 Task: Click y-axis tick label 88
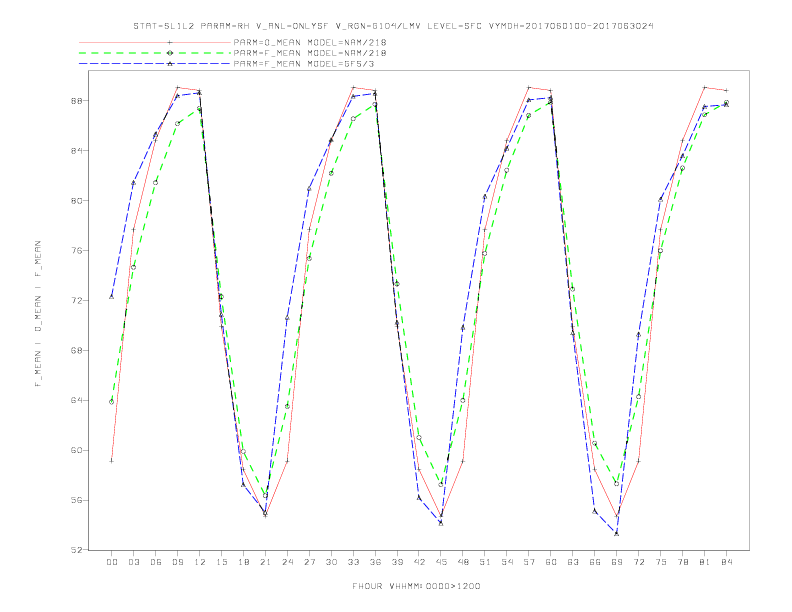pos(76,100)
